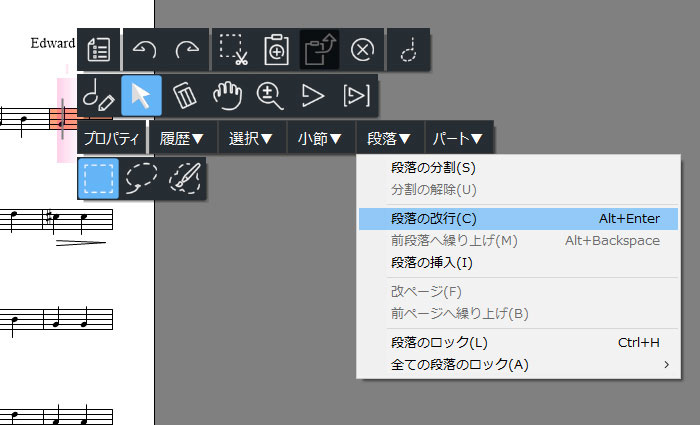Choose 段落の改行(C) menu item
The image size is (700, 425).
tap(518, 219)
